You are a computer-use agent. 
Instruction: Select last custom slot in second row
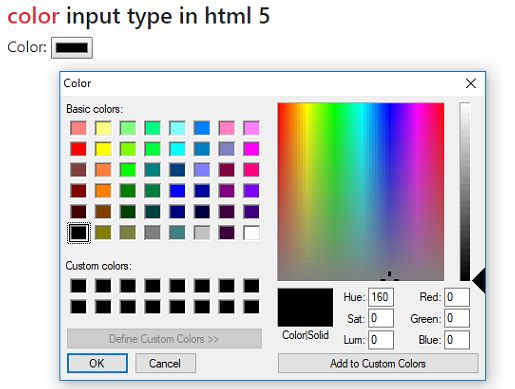(x=251, y=307)
